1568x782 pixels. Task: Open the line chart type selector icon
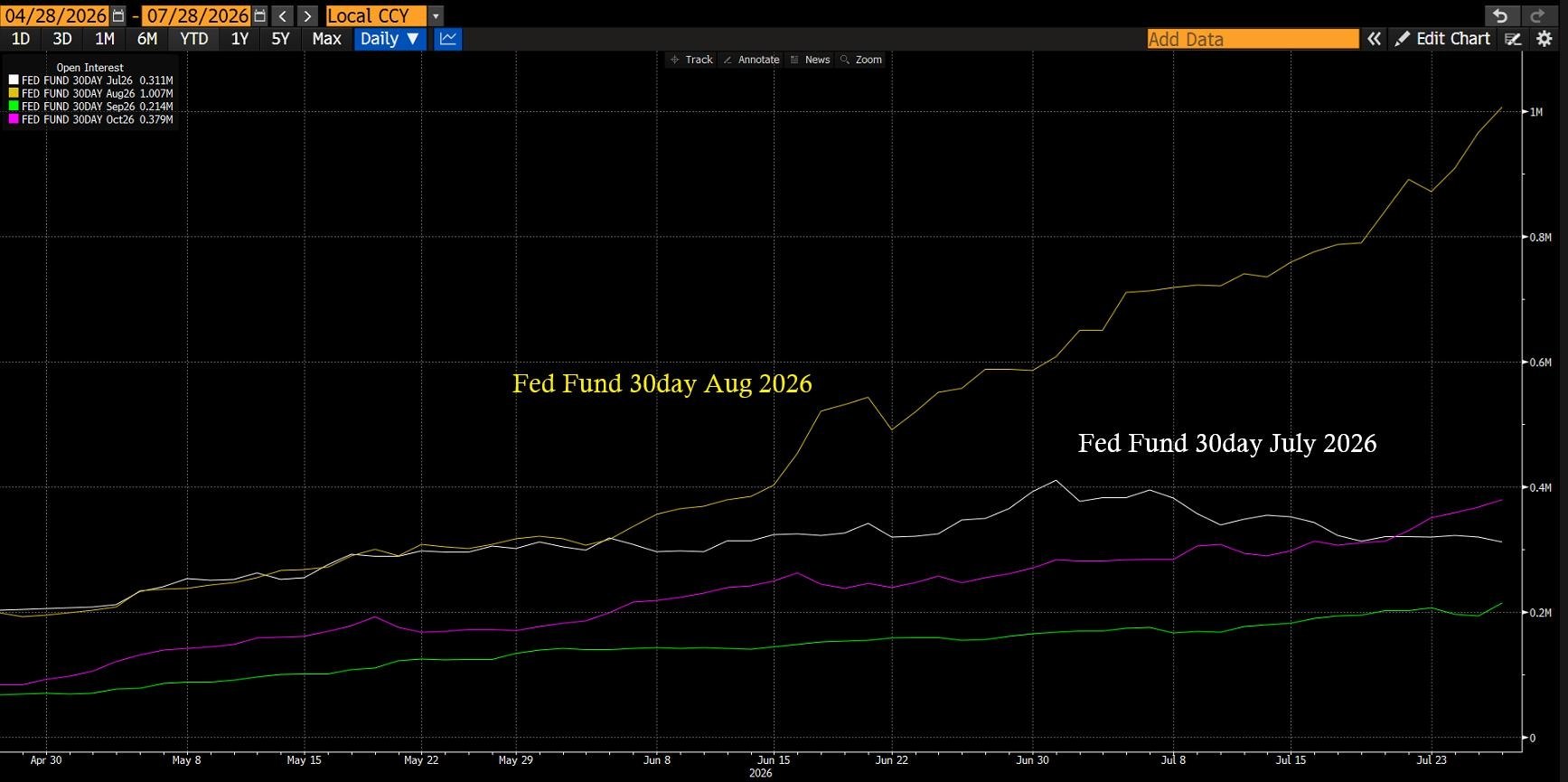tap(448, 39)
